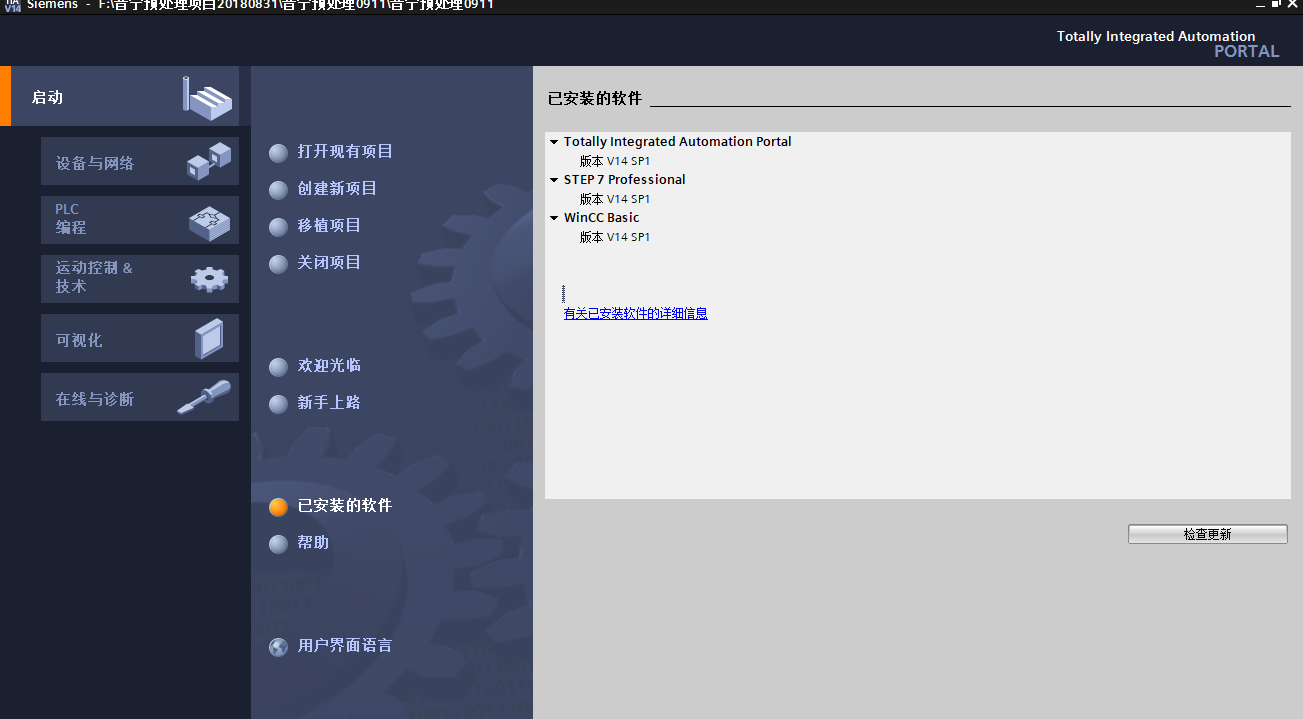Collapse the Totally Integrated Automation Portal entry

(x=554, y=142)
